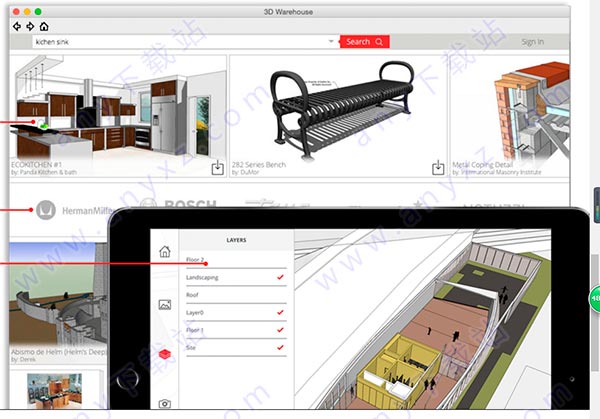Toggle the Floor 1 layer checkmark
This screenshot has width=600, height=419.
click(x=280, y=330)
